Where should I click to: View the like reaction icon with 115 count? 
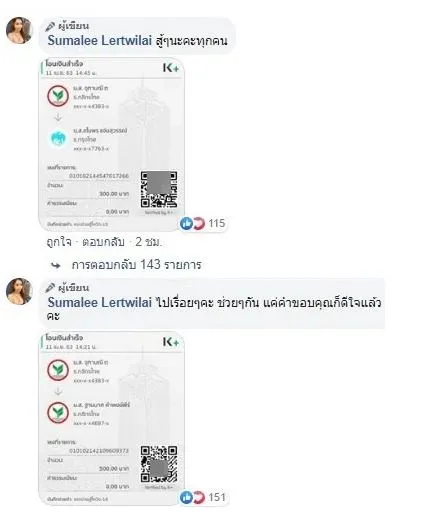pos(186,223)
